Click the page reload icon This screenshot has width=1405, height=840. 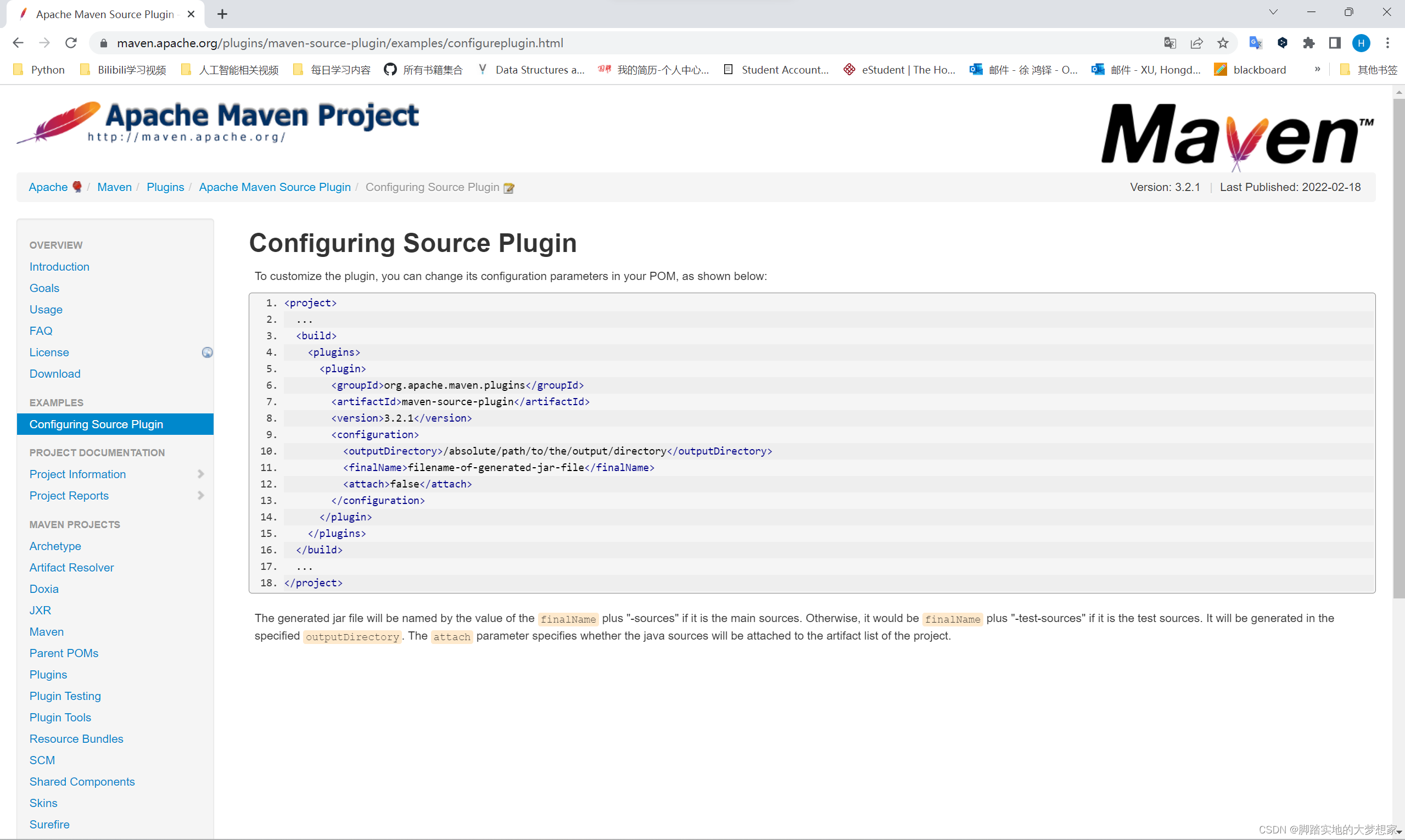(71, 43)
